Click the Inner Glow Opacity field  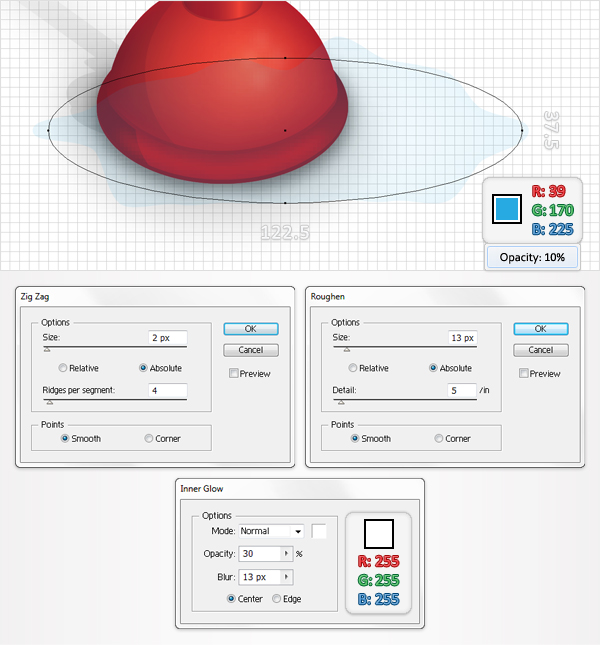click(x=261, y=554)
